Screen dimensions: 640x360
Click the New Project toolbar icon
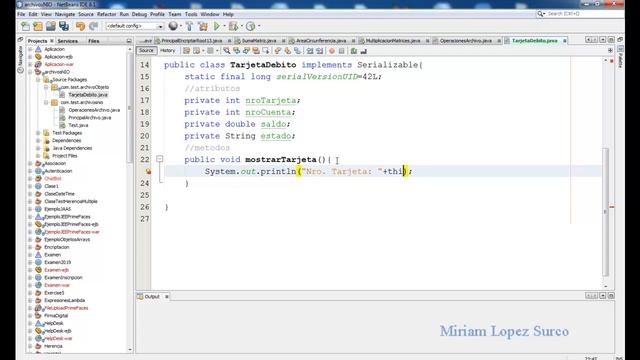pyautogui.click(x=38, y=27)
